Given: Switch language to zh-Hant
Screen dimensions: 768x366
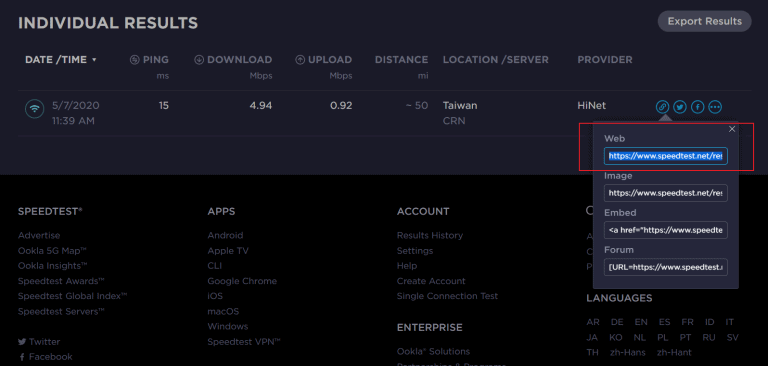Looking at the screenshot, I should 674,353.
